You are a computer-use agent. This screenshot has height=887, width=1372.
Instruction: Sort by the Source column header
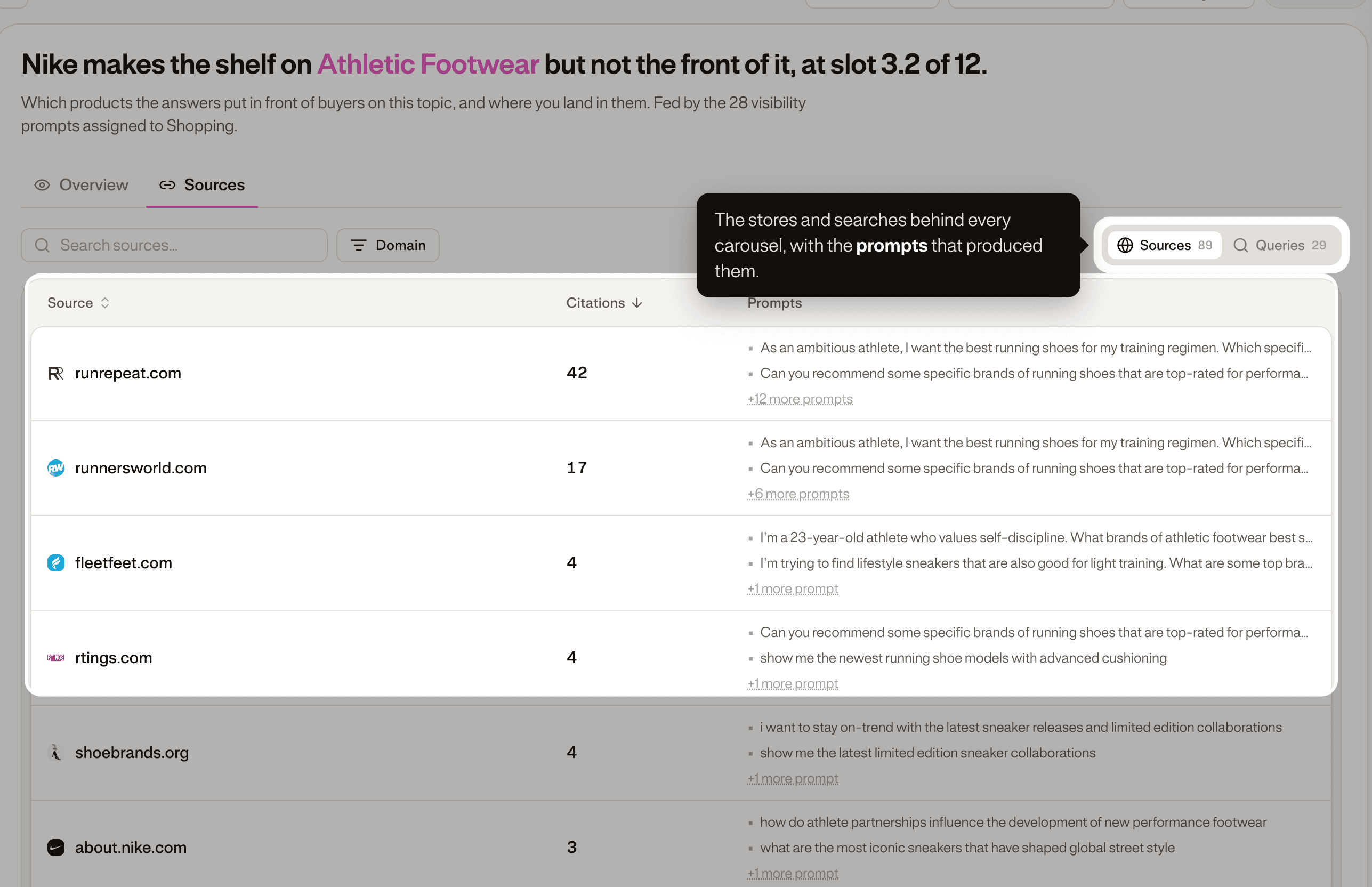point(78,303)
